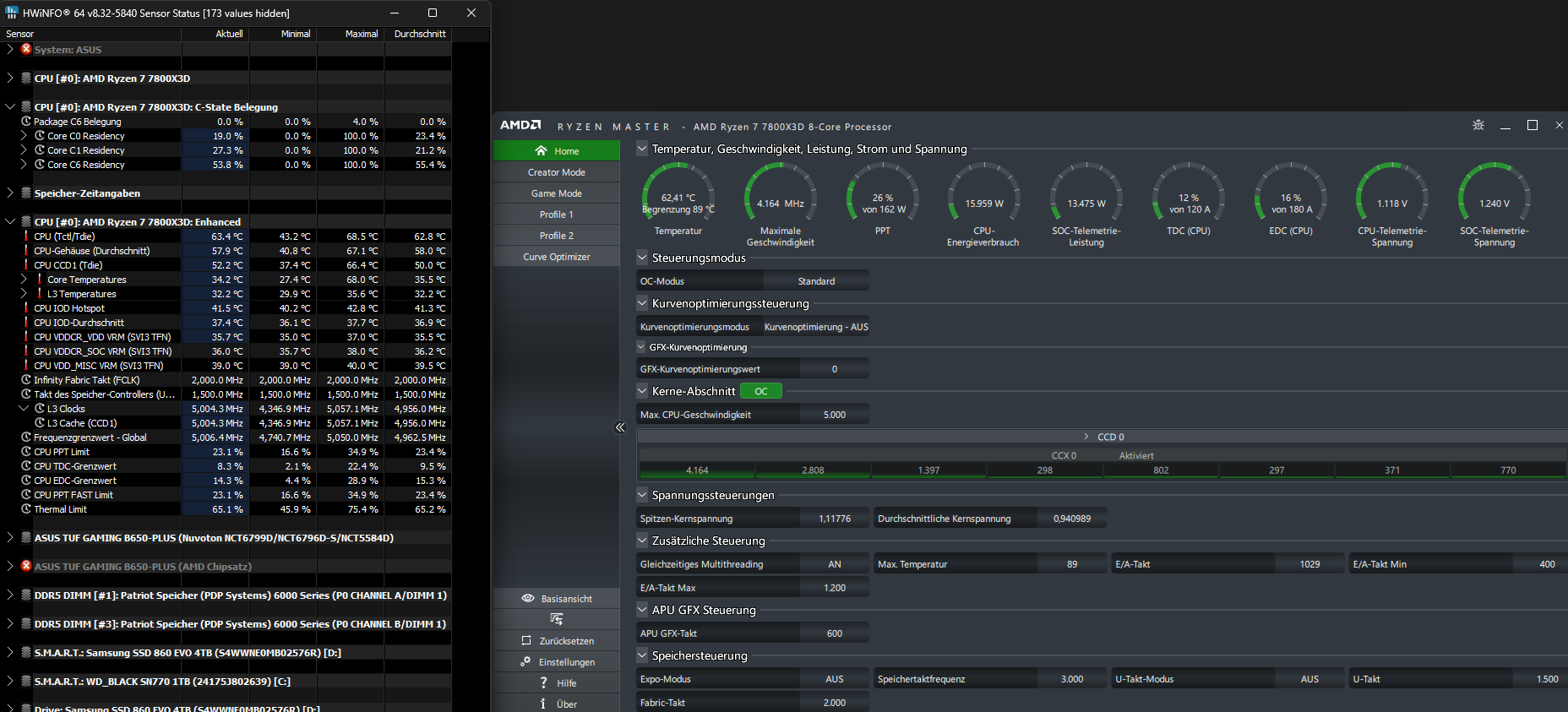Expand System: ASUS tree node in HWiNFO

10,49
